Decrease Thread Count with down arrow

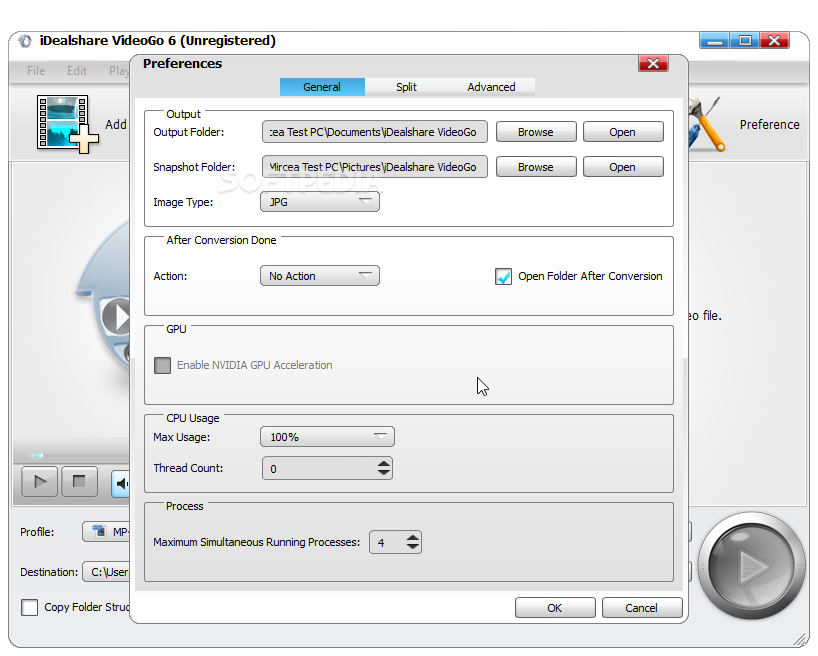pyautogui.click(x=384, y=472)
